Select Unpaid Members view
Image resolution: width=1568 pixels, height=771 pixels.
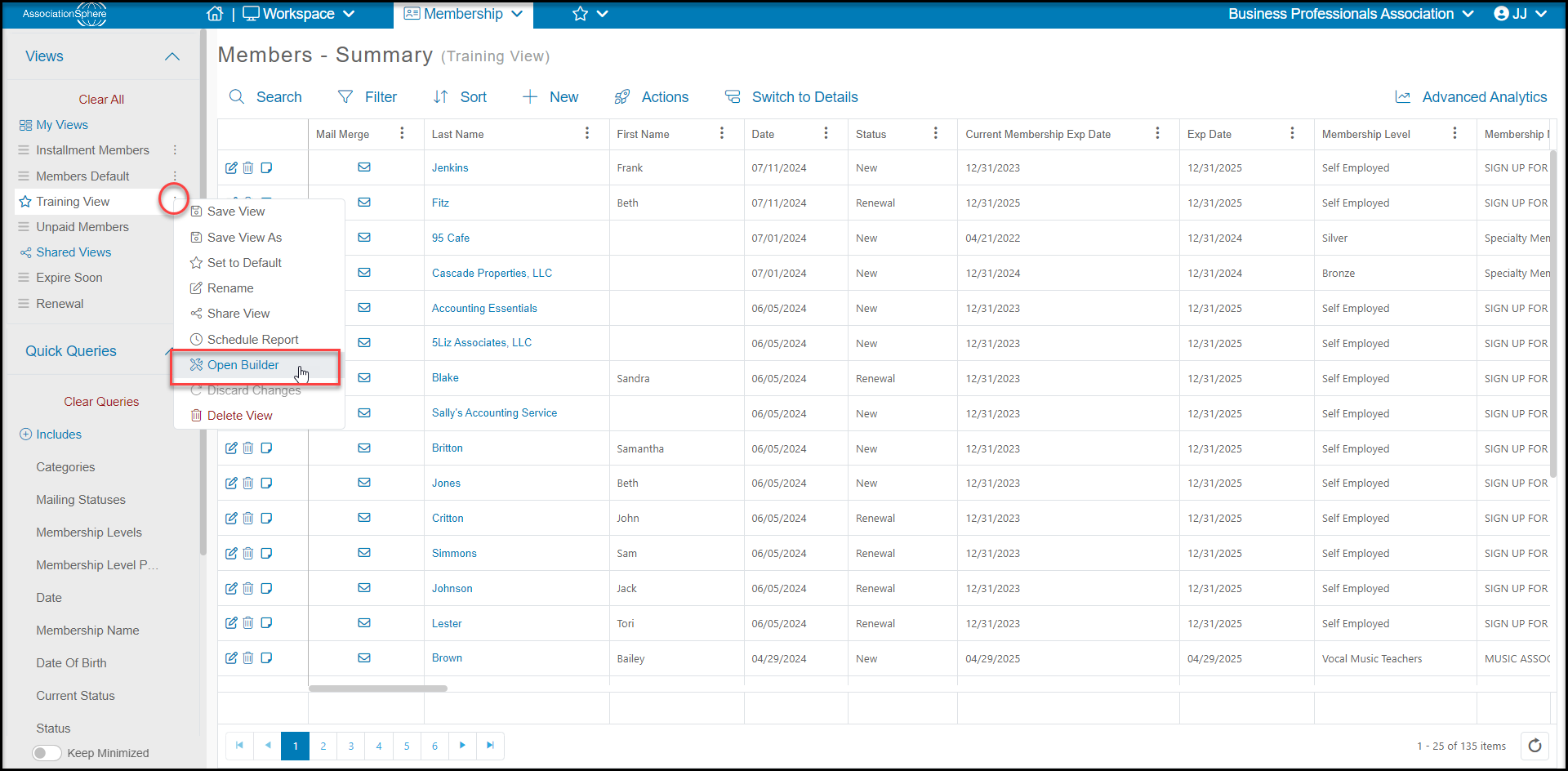point(82,227)
